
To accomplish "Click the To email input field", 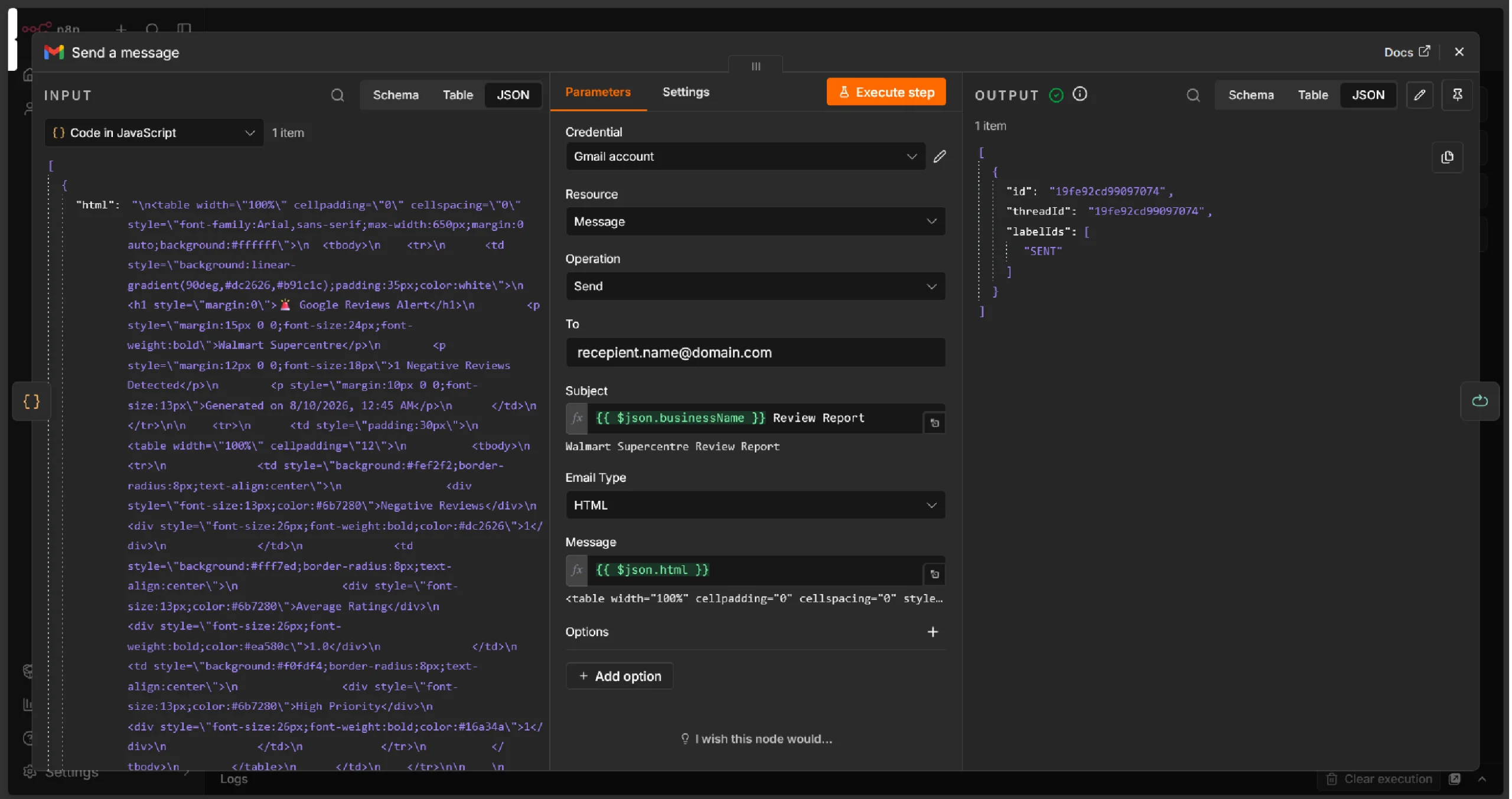I will (x=755, y=353).
